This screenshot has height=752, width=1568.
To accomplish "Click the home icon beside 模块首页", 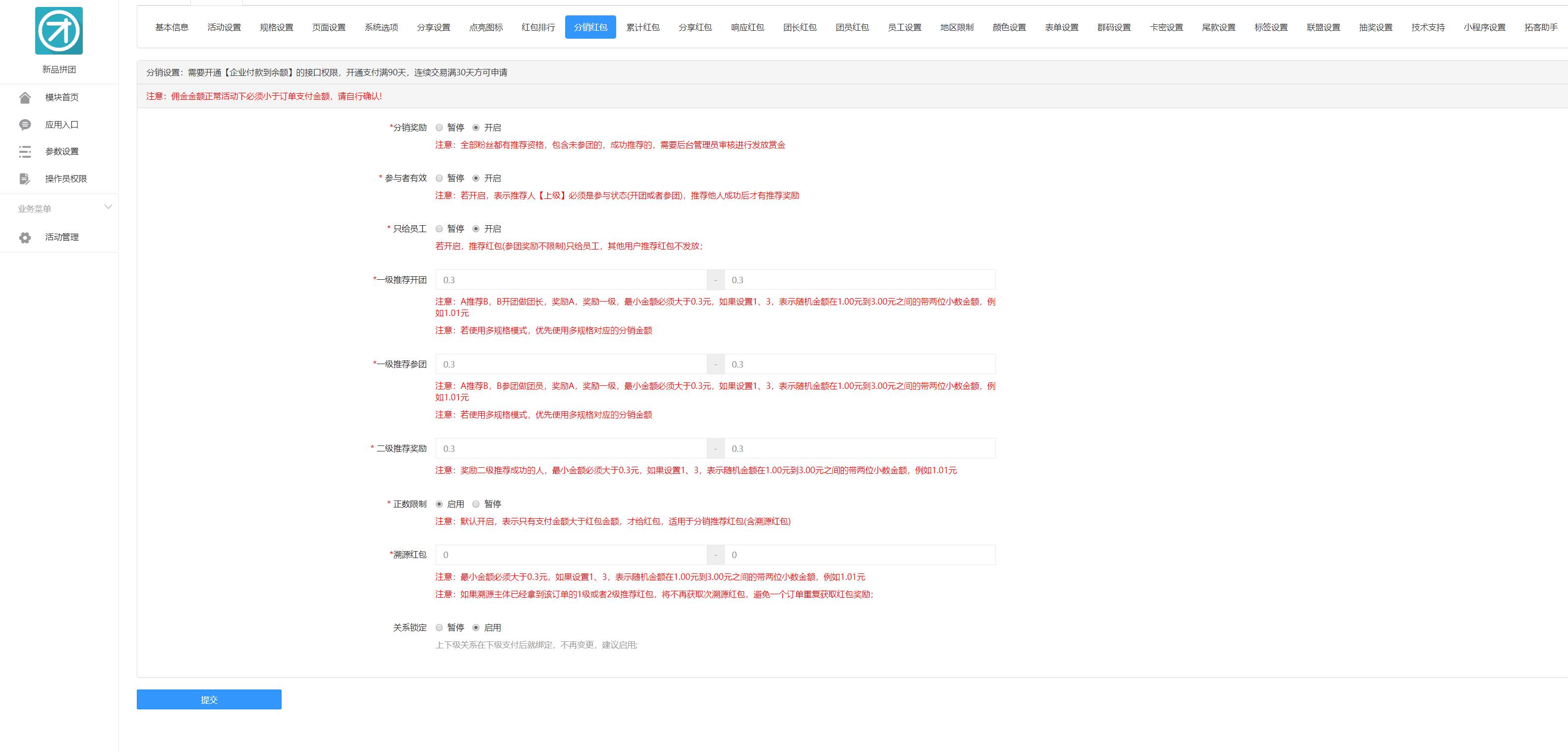I will (25, 97).
